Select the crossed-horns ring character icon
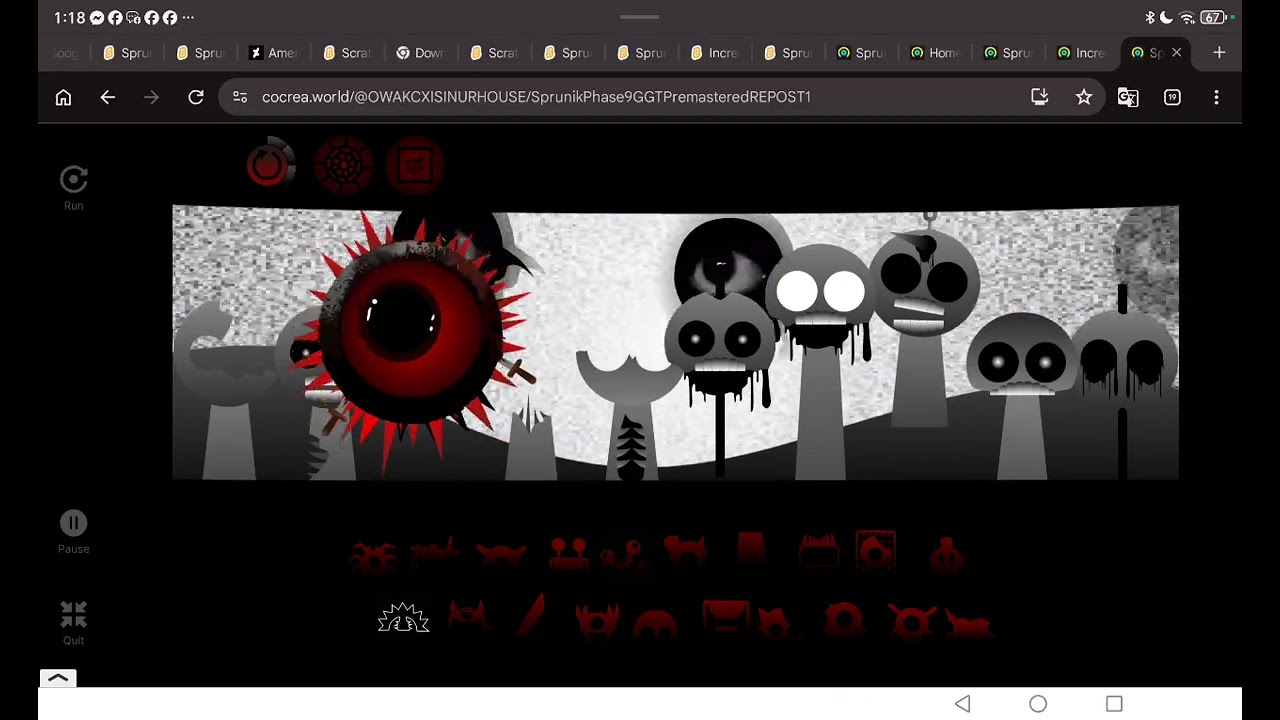Screen dimensions: 1280x720 coord(913,621)
